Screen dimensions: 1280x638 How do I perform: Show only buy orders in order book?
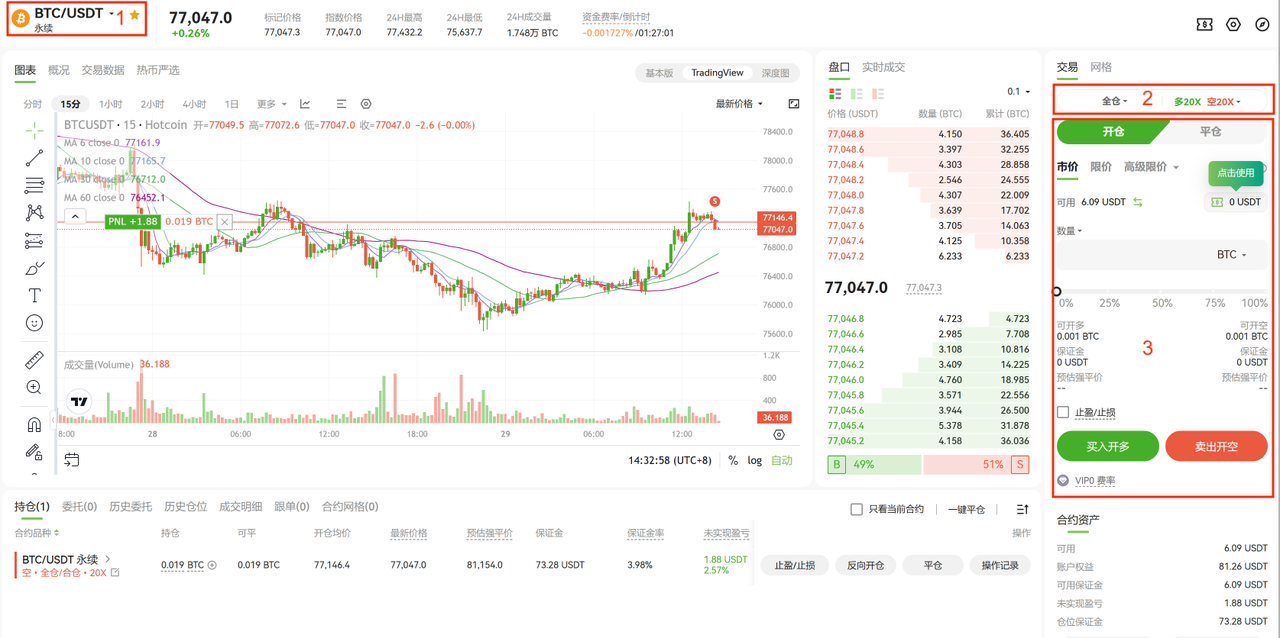[857, 94]
